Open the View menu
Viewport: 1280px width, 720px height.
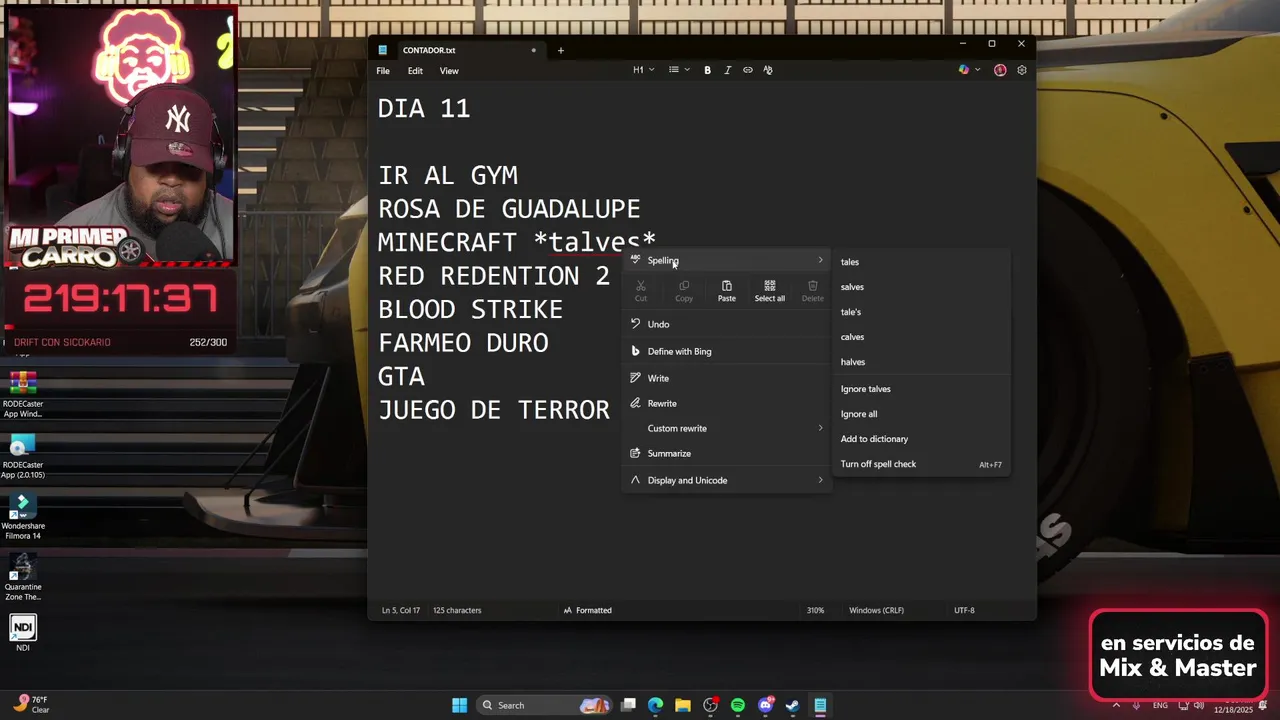coord(449,71)
